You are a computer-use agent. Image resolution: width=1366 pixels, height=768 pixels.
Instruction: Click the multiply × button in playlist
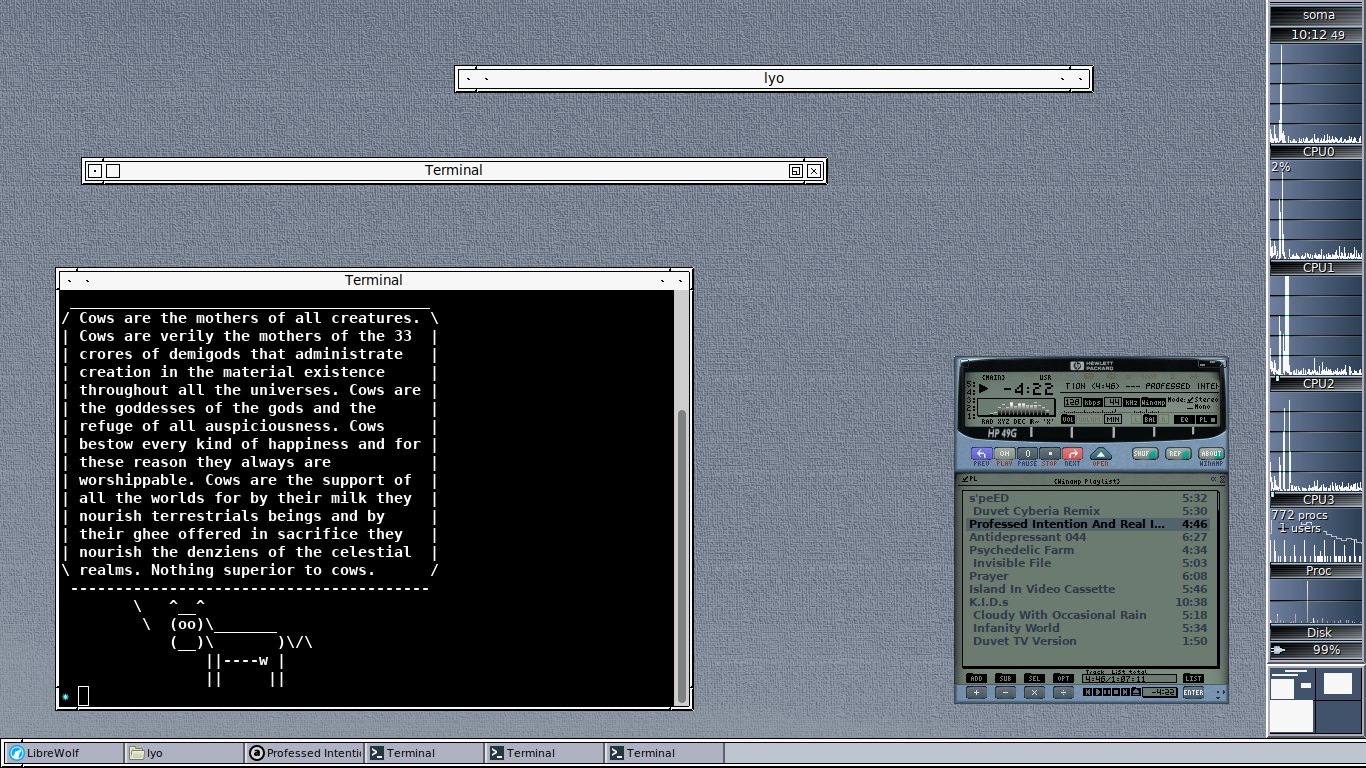coord(1034,692)
